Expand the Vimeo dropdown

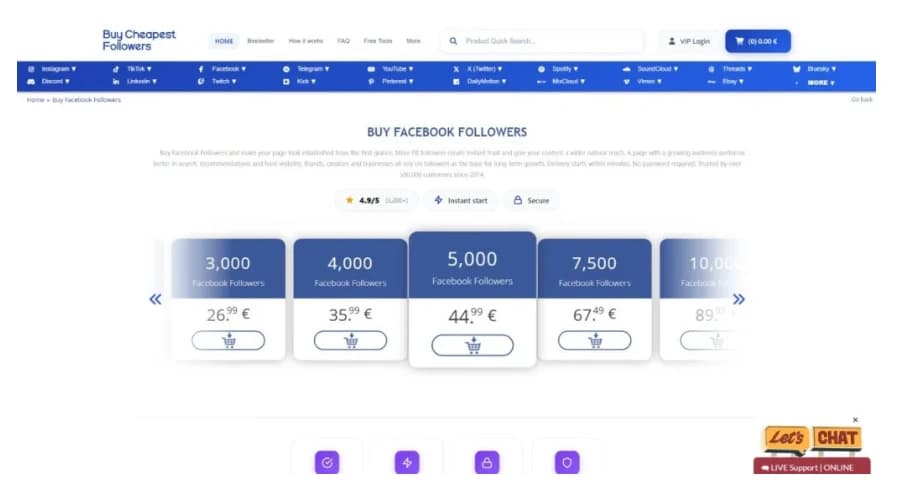coord(649,81)
